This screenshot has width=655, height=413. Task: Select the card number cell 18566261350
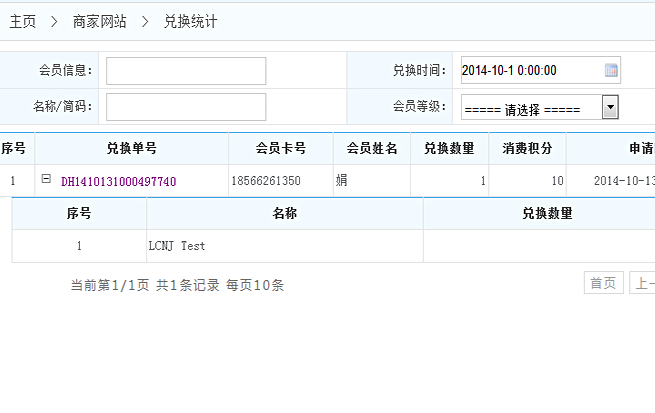pos(265,182)
